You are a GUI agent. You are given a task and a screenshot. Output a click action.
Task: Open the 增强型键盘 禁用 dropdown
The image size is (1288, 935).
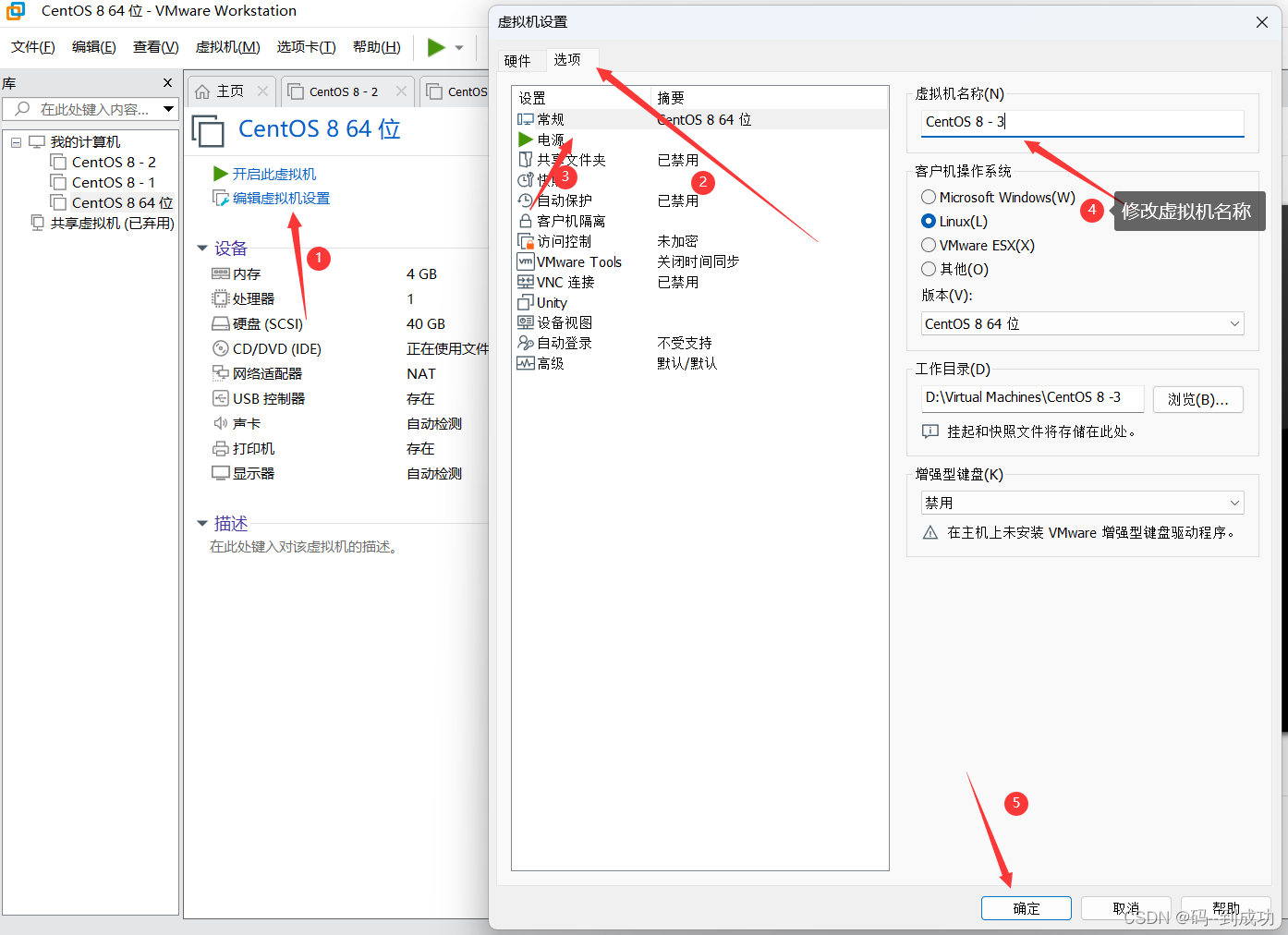(x=1082, y=503)
